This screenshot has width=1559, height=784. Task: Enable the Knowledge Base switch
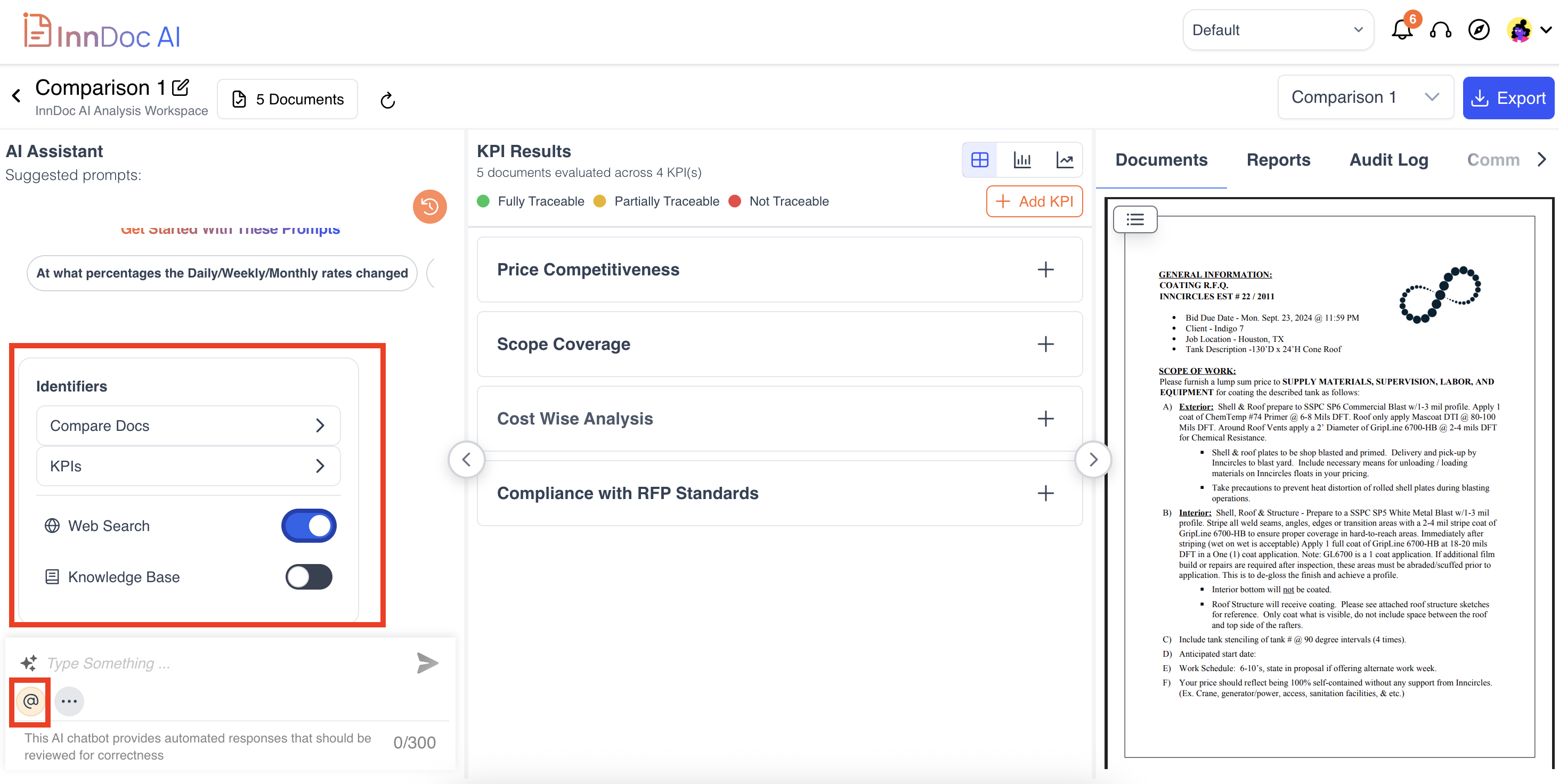tap(308, 576)
